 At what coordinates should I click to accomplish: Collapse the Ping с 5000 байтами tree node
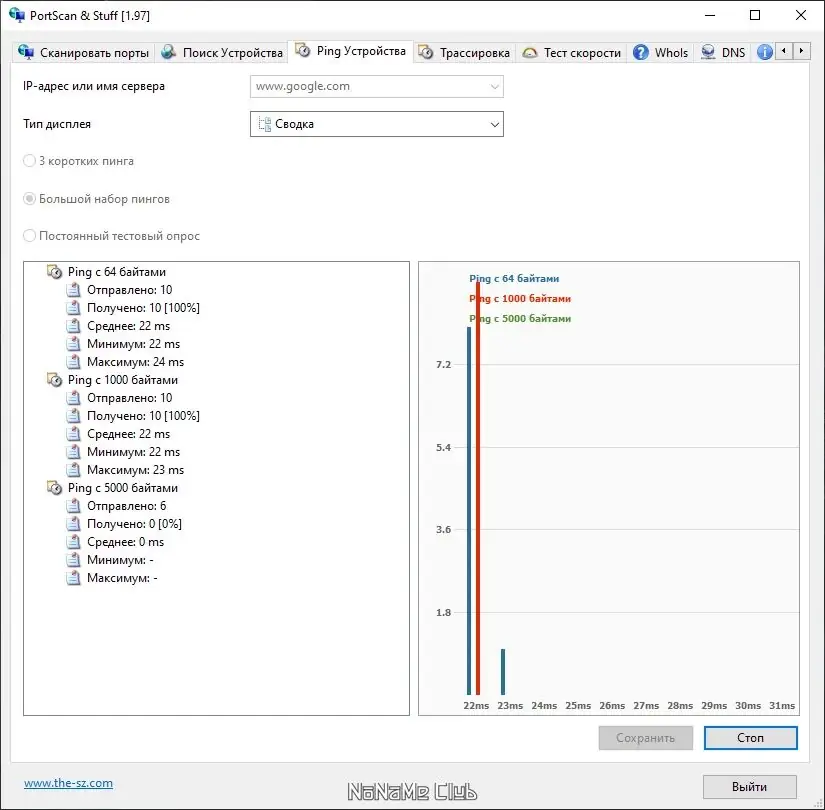coord(123,488)
